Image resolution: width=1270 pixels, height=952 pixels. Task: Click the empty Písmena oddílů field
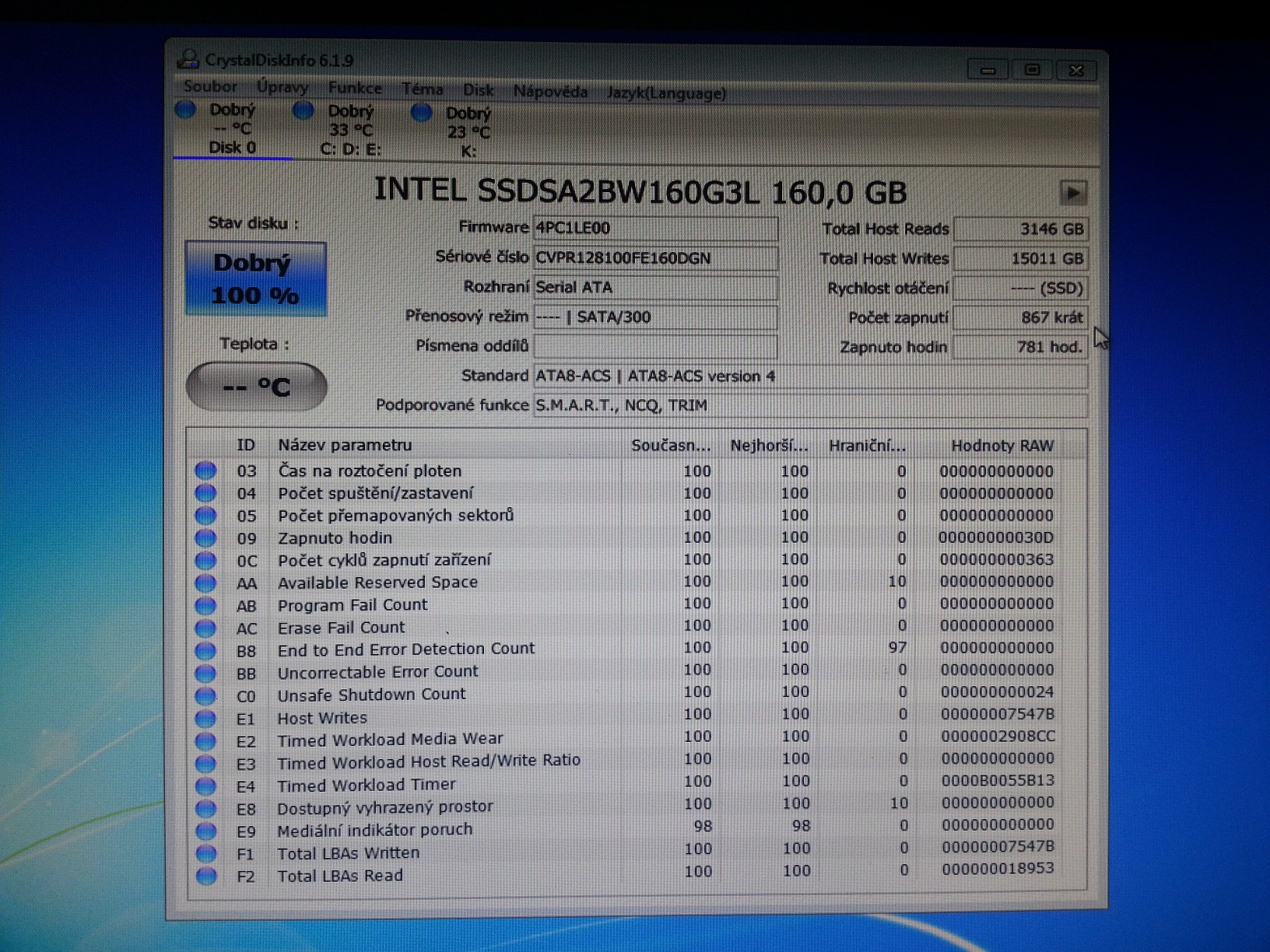click(x=655, y=346)
